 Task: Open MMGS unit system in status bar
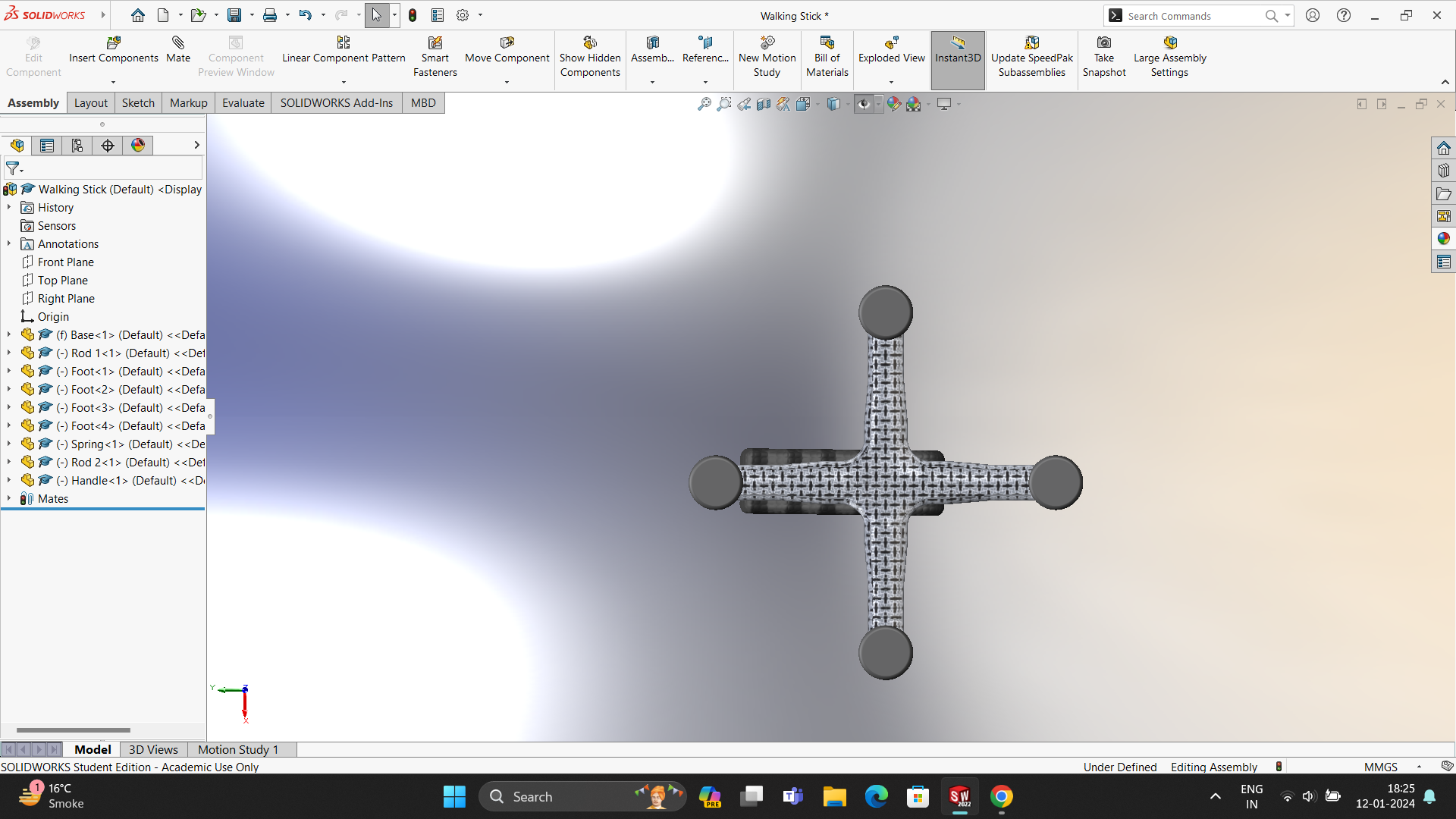coord(1380,767)
